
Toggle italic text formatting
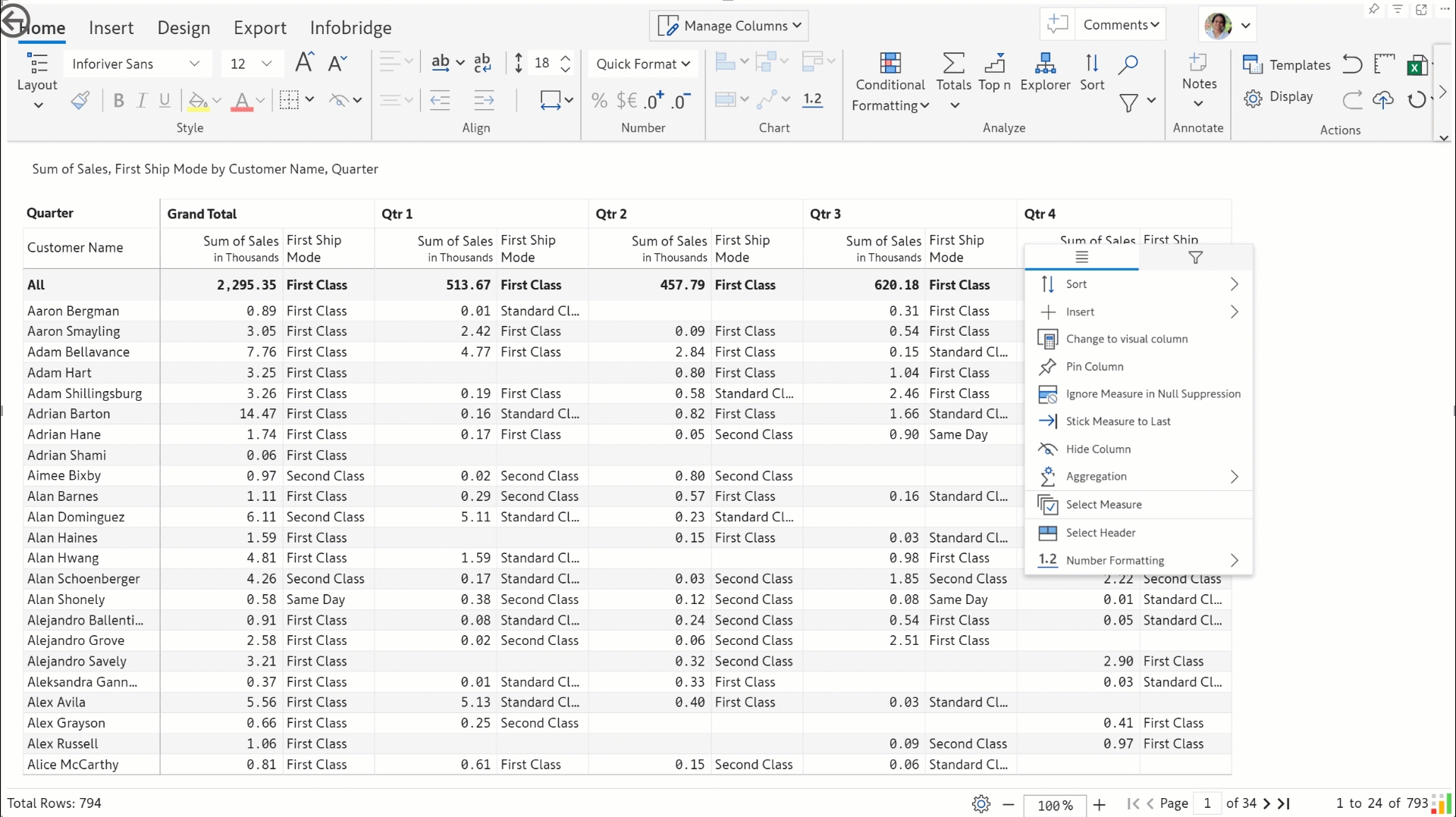tap(142, 101)
